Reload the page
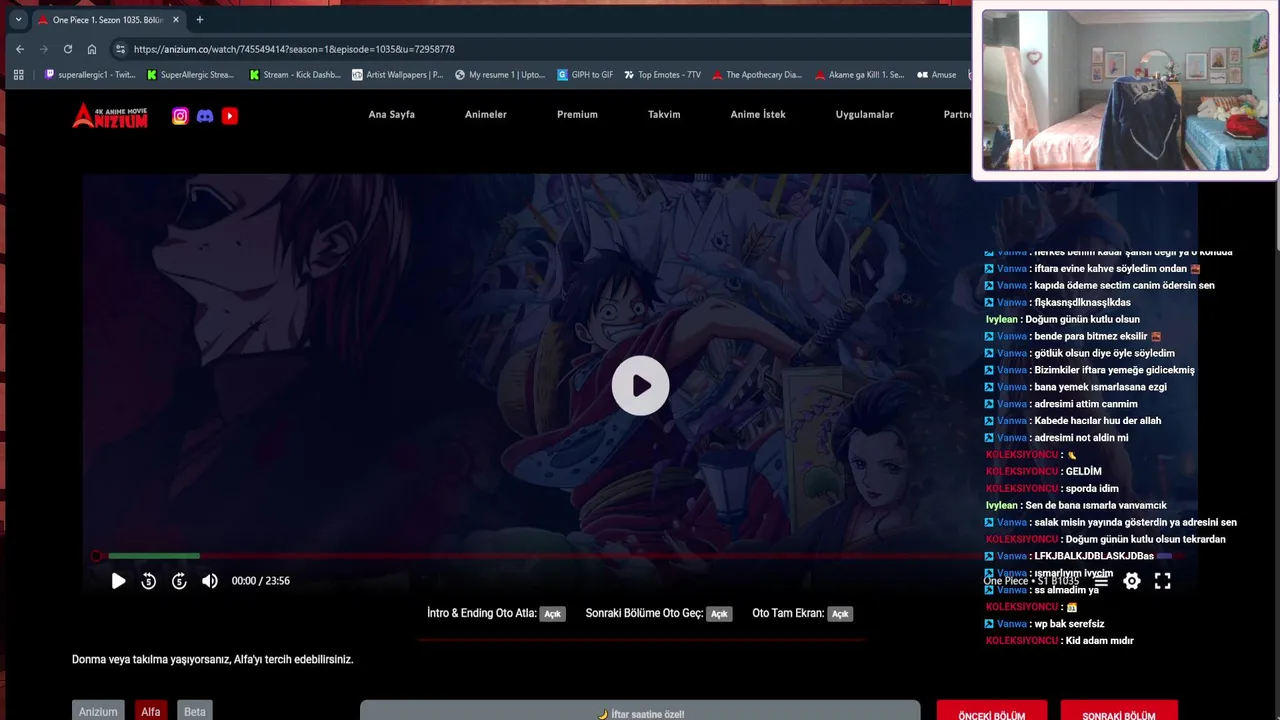The width and height of the screenshot is (1280, 720). (x=68, y=49)
